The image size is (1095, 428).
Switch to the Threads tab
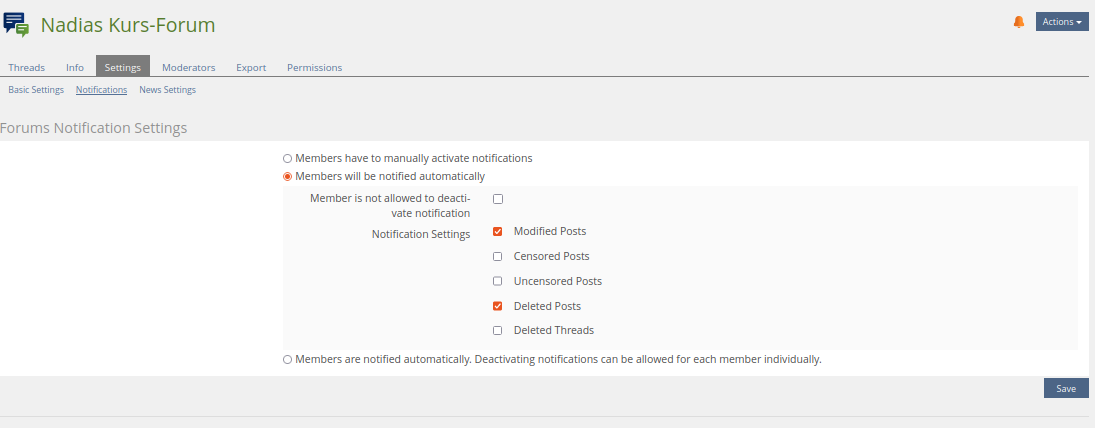pyautogui.click(x=27, y=68)
